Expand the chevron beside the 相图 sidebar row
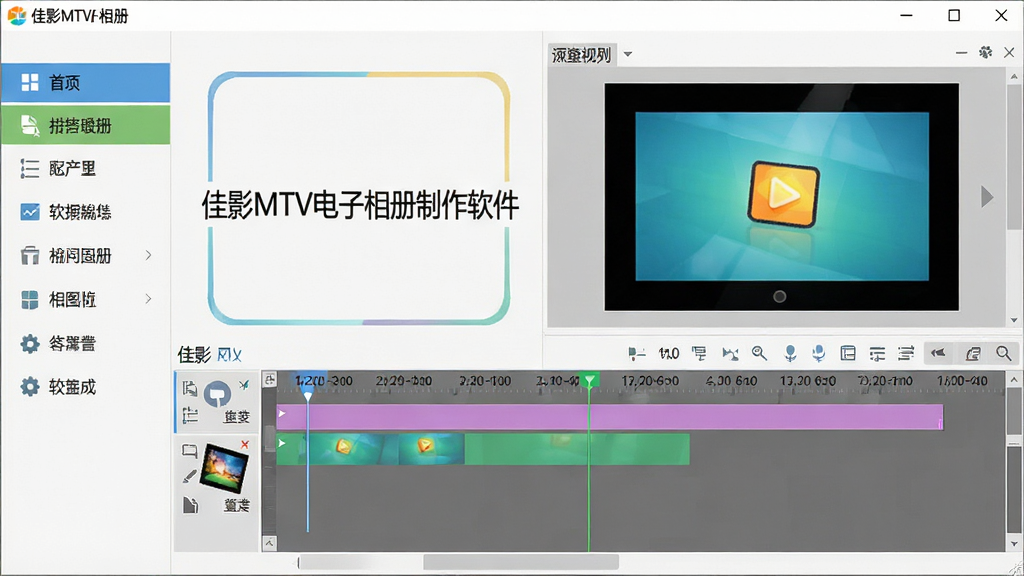 pos(148,298)
